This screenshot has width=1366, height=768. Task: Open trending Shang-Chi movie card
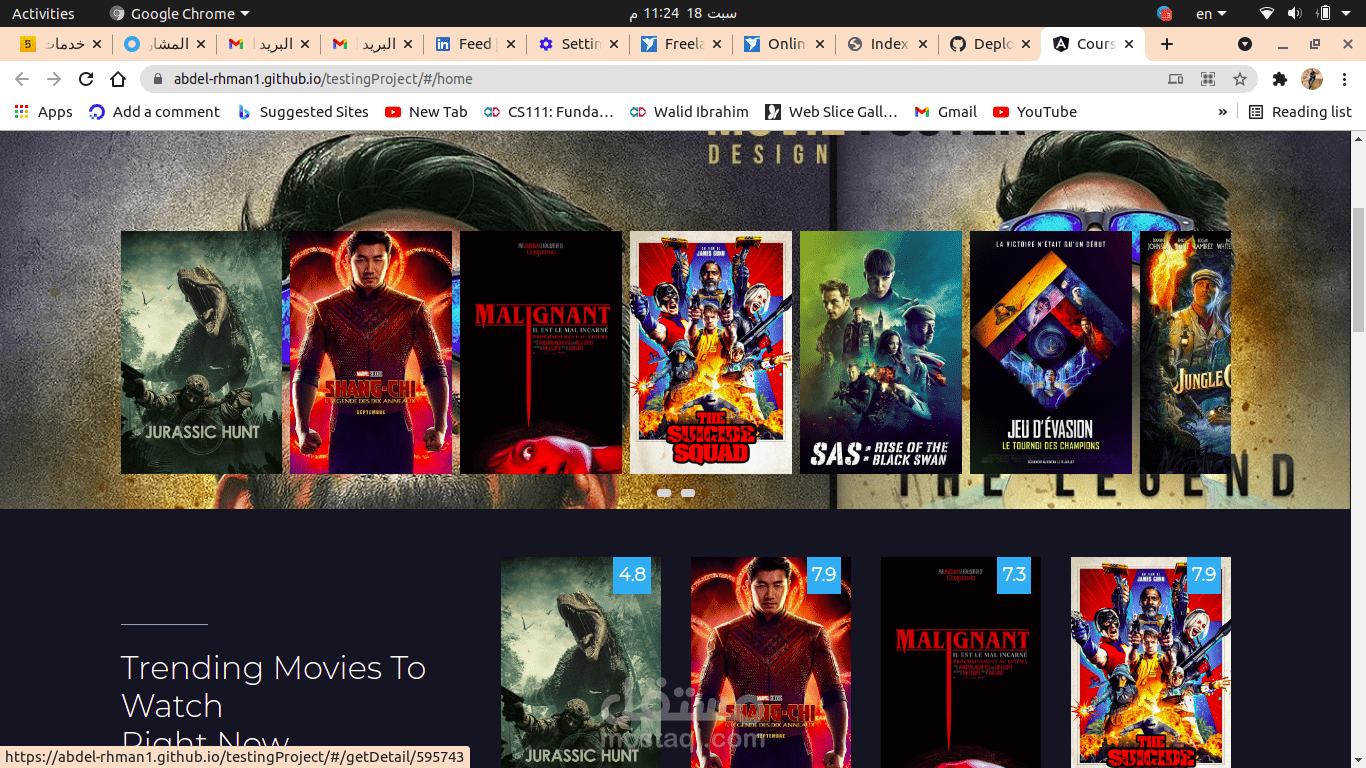[771, 662]
